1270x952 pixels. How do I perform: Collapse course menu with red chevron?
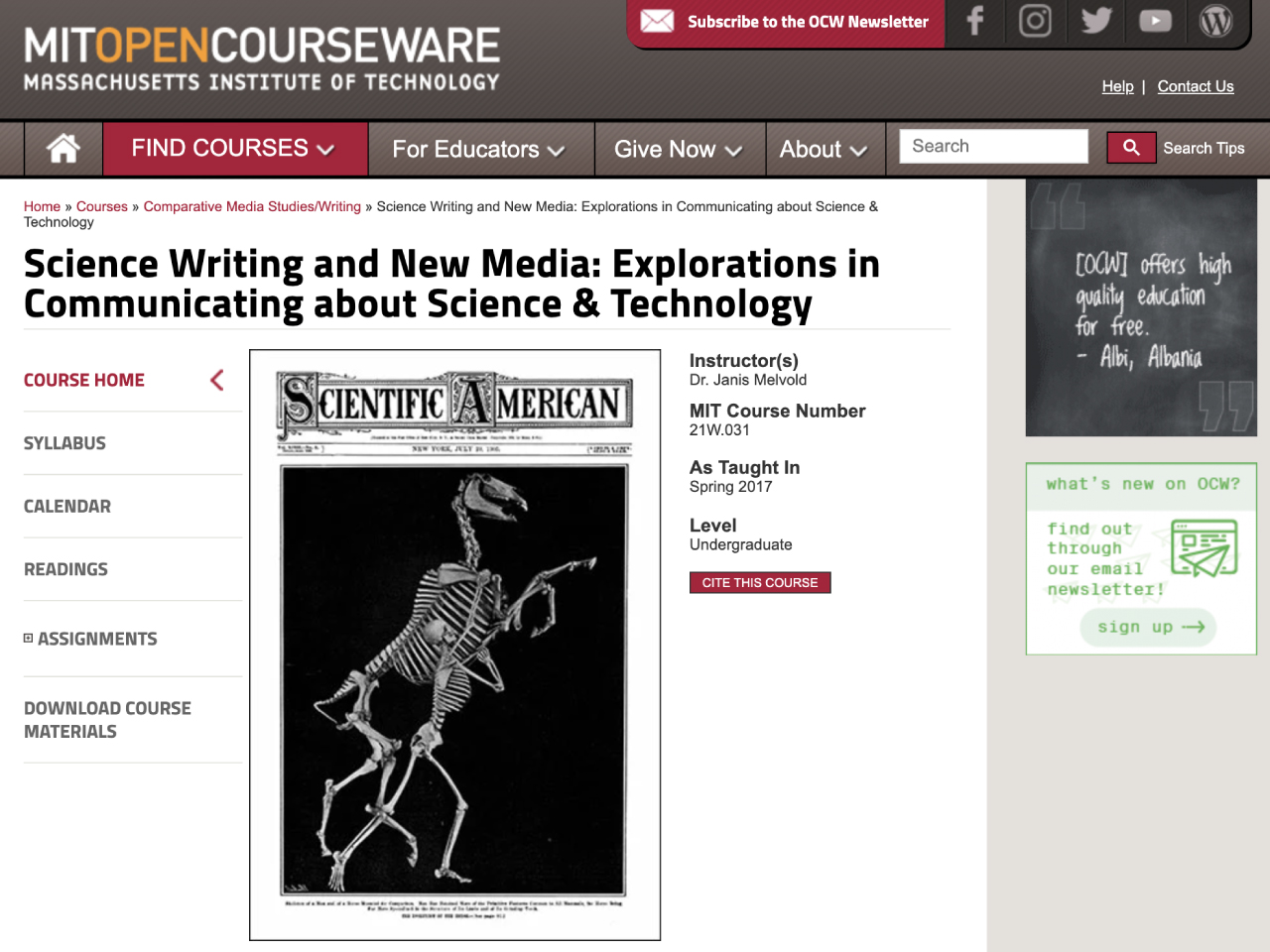click(217, 380)
